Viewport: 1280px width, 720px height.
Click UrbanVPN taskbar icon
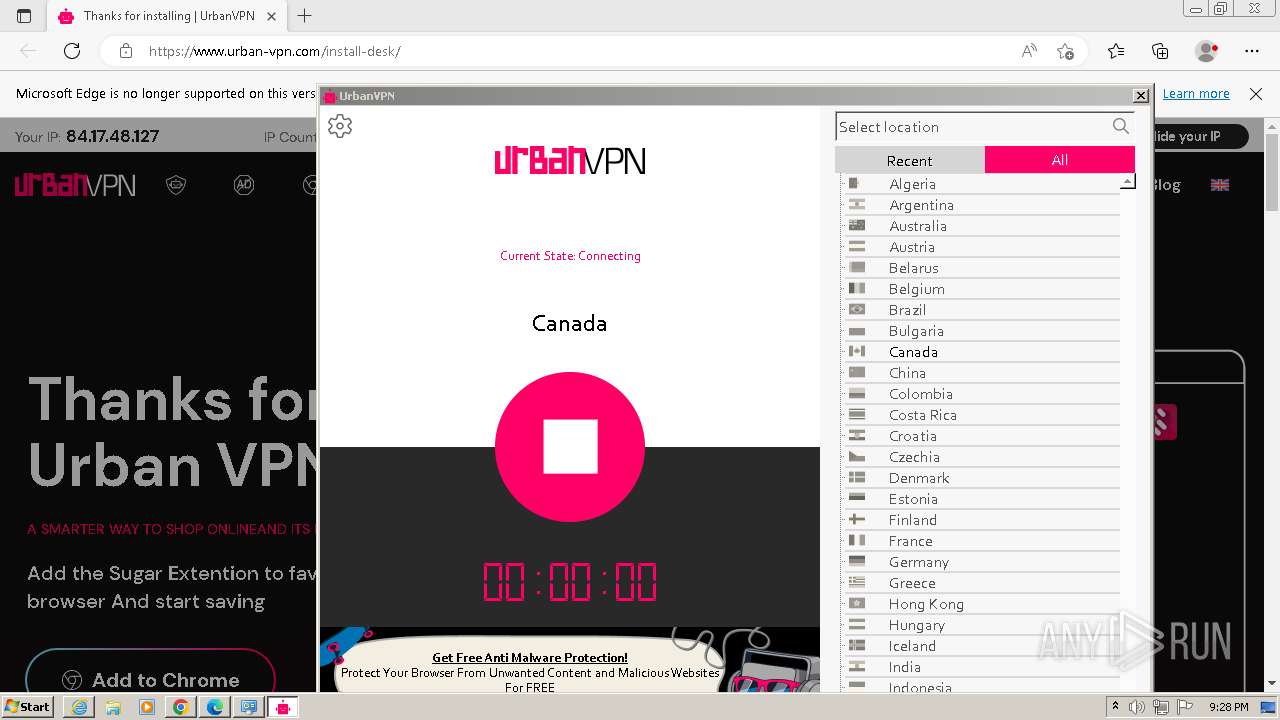[283, 707]
